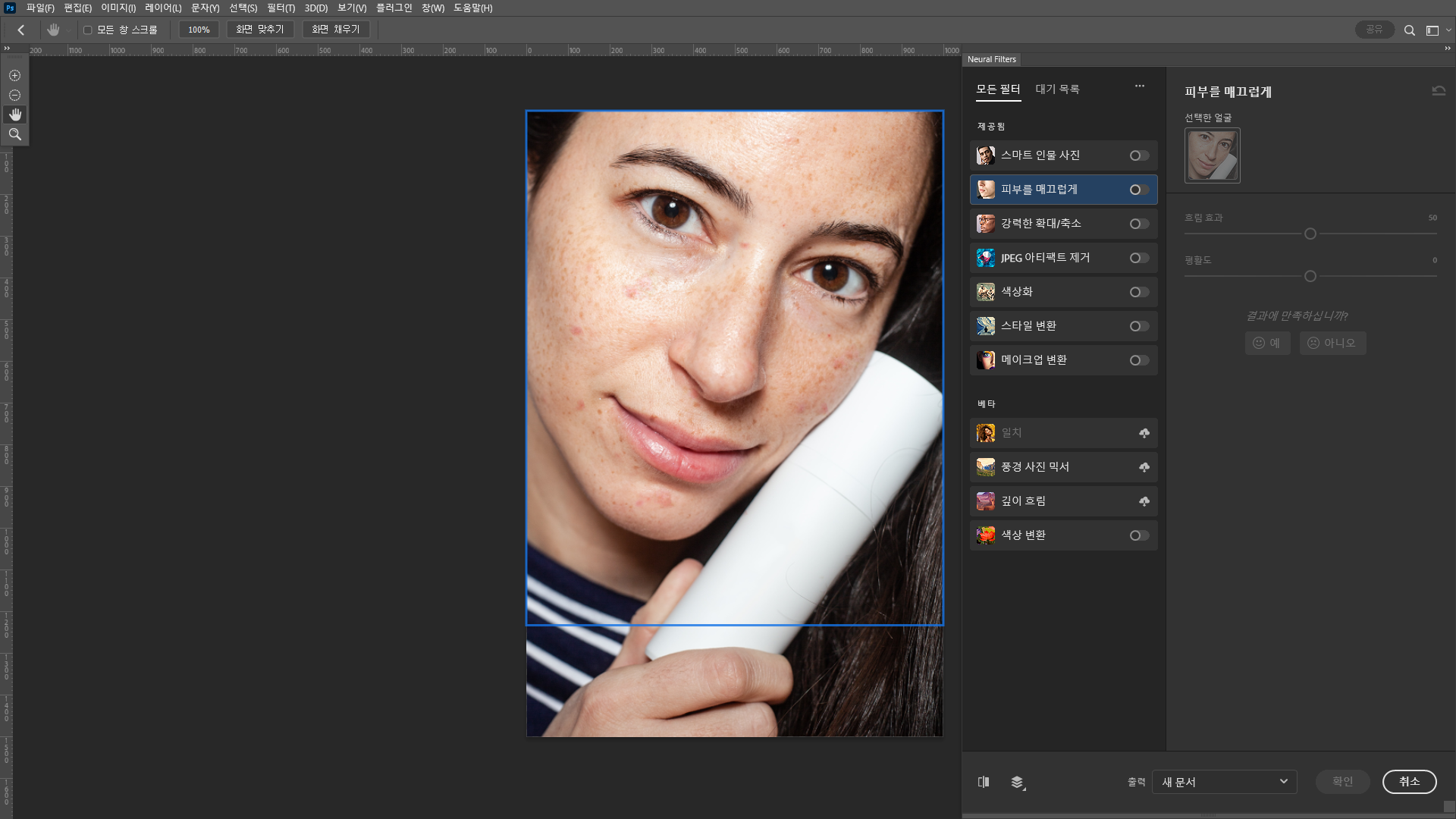Select the add-to-selection face tool icon
This screenshot has height=819, width=1456.
tap(14, 76)
